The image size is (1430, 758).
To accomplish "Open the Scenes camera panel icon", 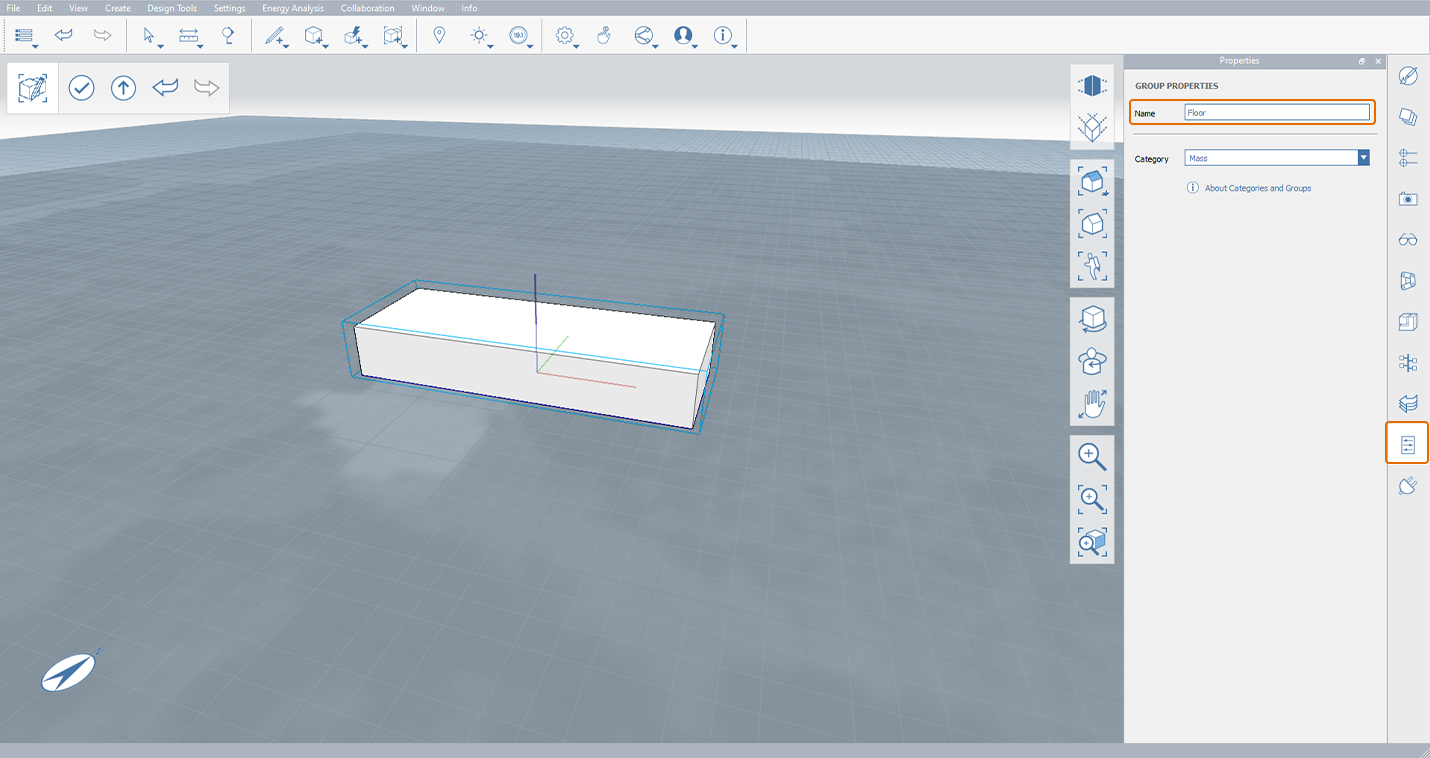I will [1408, 199].
